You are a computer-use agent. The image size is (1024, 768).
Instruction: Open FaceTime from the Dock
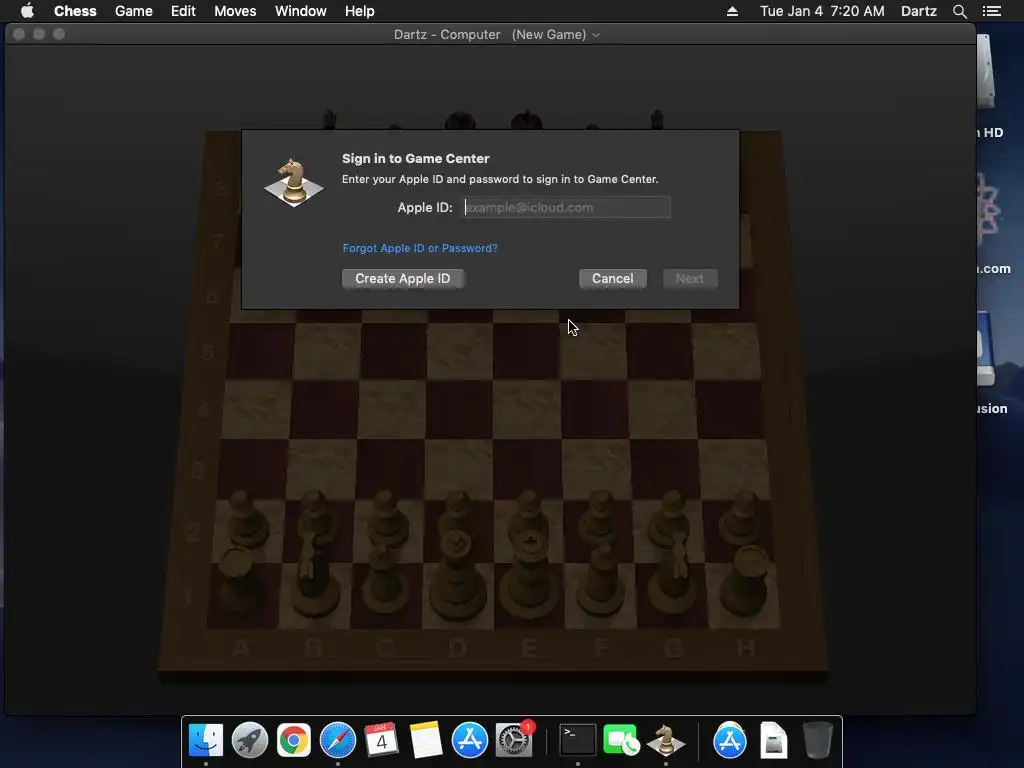coord(621,741)
